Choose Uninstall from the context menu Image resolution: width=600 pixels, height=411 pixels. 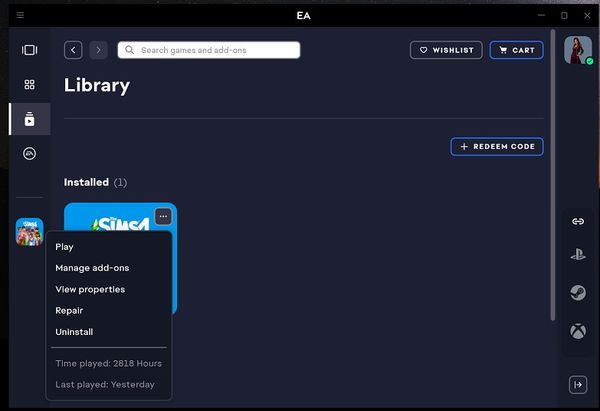(x=74, y=332)
